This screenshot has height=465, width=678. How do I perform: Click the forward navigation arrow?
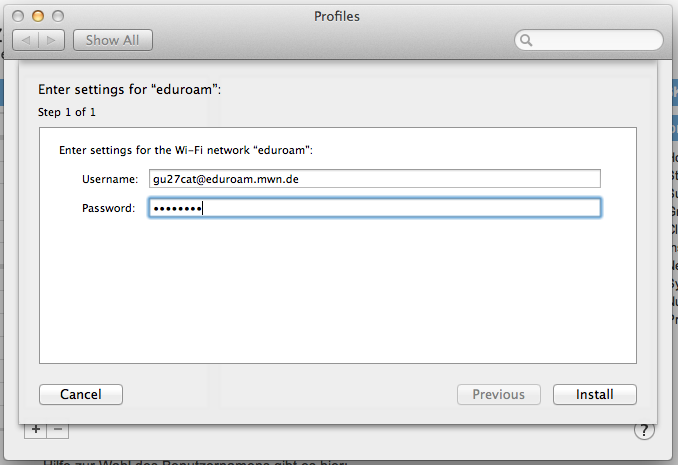pyautogui.click(x=52, y=40)
